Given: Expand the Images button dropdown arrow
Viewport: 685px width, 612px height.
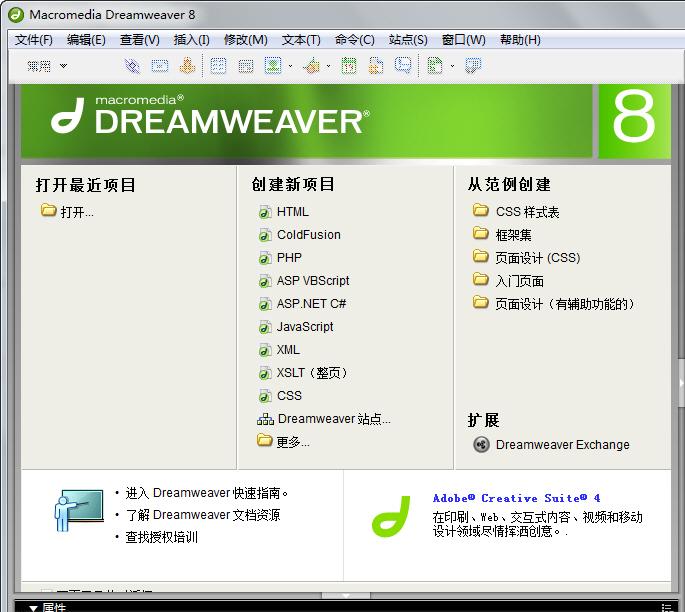Looking at the screenshot, I should tap(290, 67).
